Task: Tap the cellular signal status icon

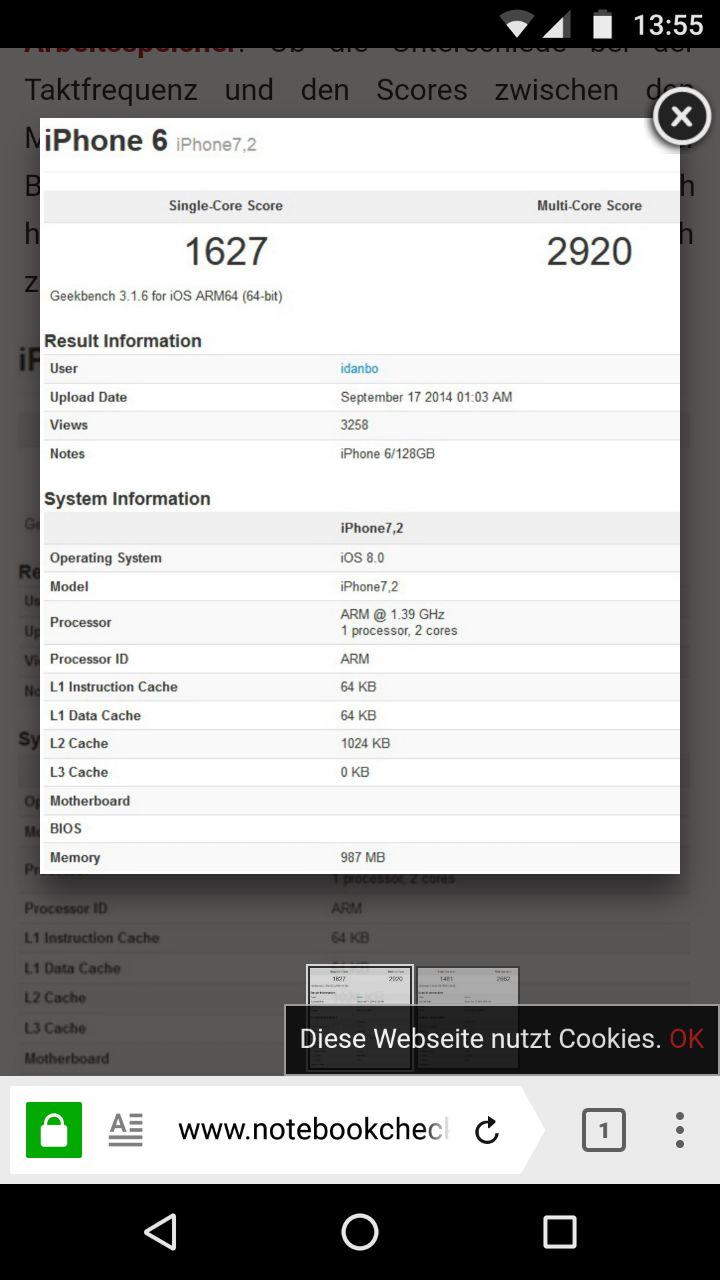Action: [x=557, y=24]
